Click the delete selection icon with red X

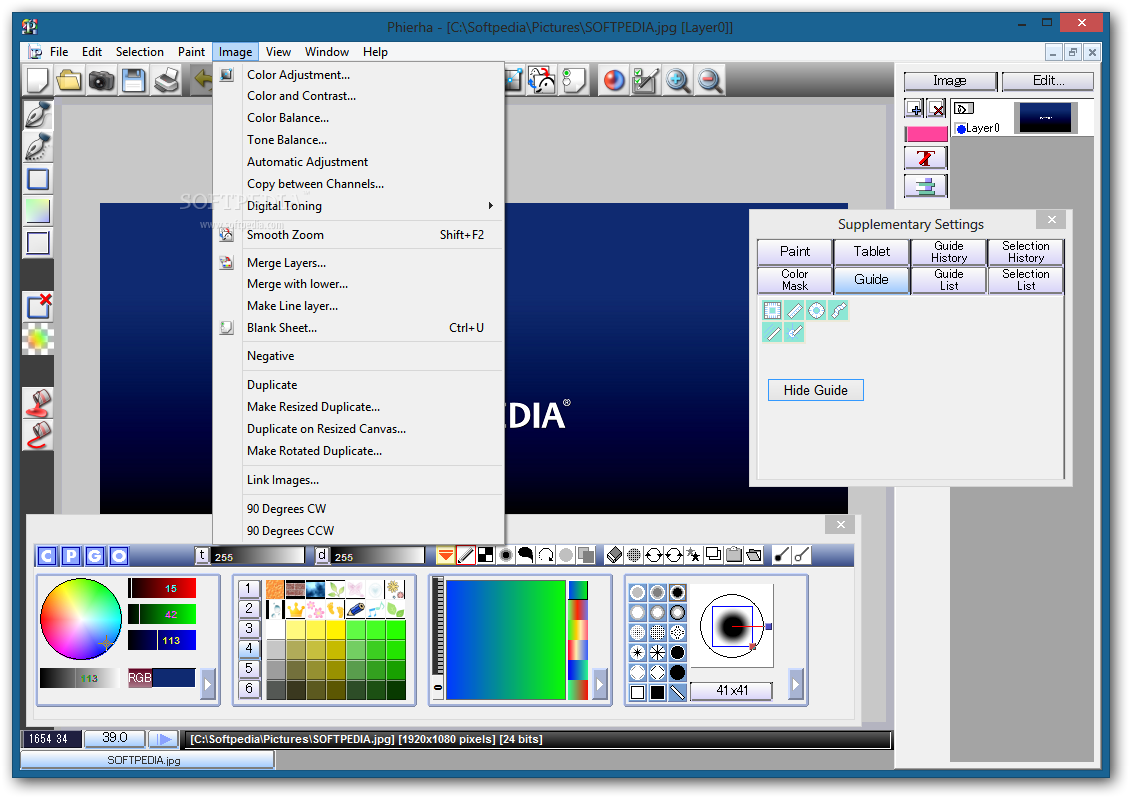click(37, 306)
